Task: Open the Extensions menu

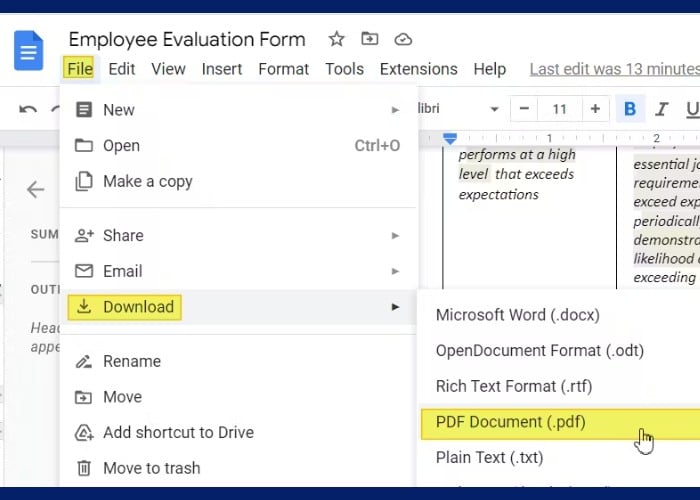Action: pyautogui.click(x=419, y=69)
